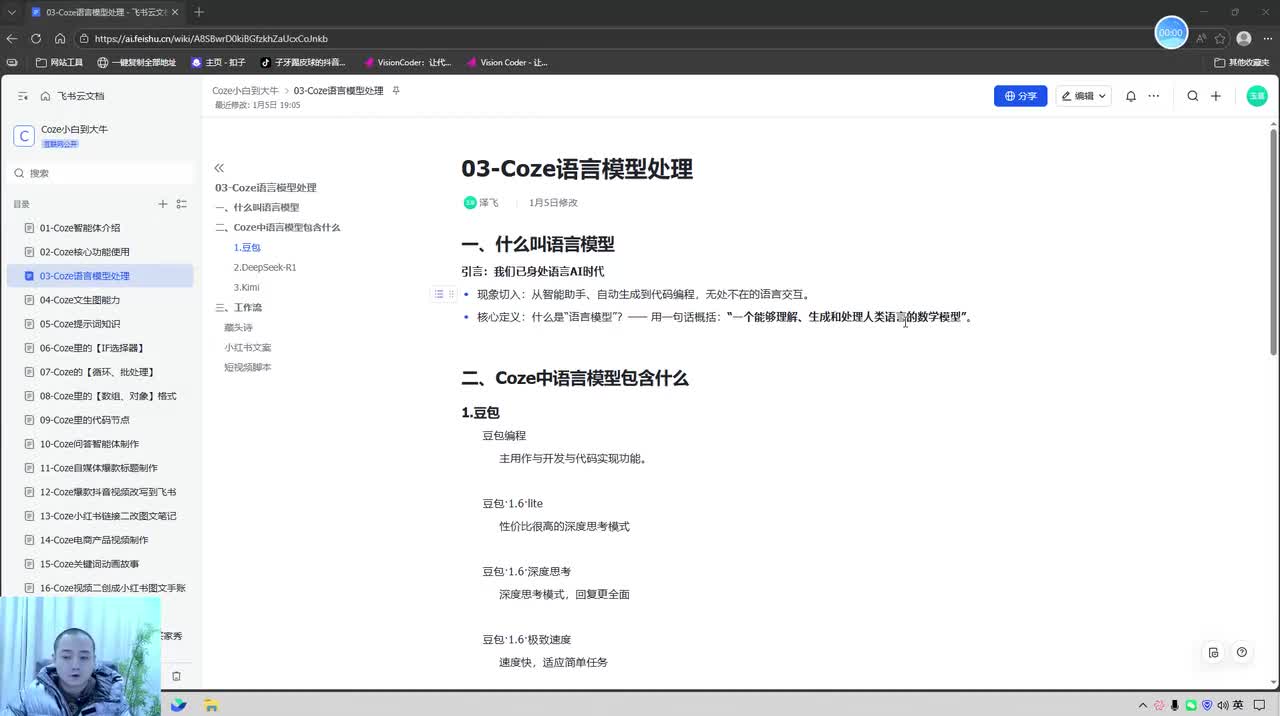Viewport: 1280px width, 716px height.
Task: Collapse the outline panel with the double chevron
Action: tap(219, 168)
